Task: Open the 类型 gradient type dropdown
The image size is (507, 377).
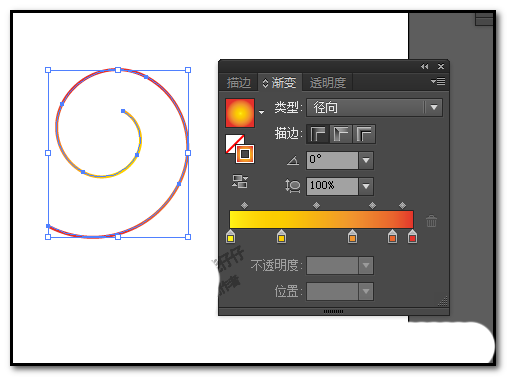Action: click(374, 107)
